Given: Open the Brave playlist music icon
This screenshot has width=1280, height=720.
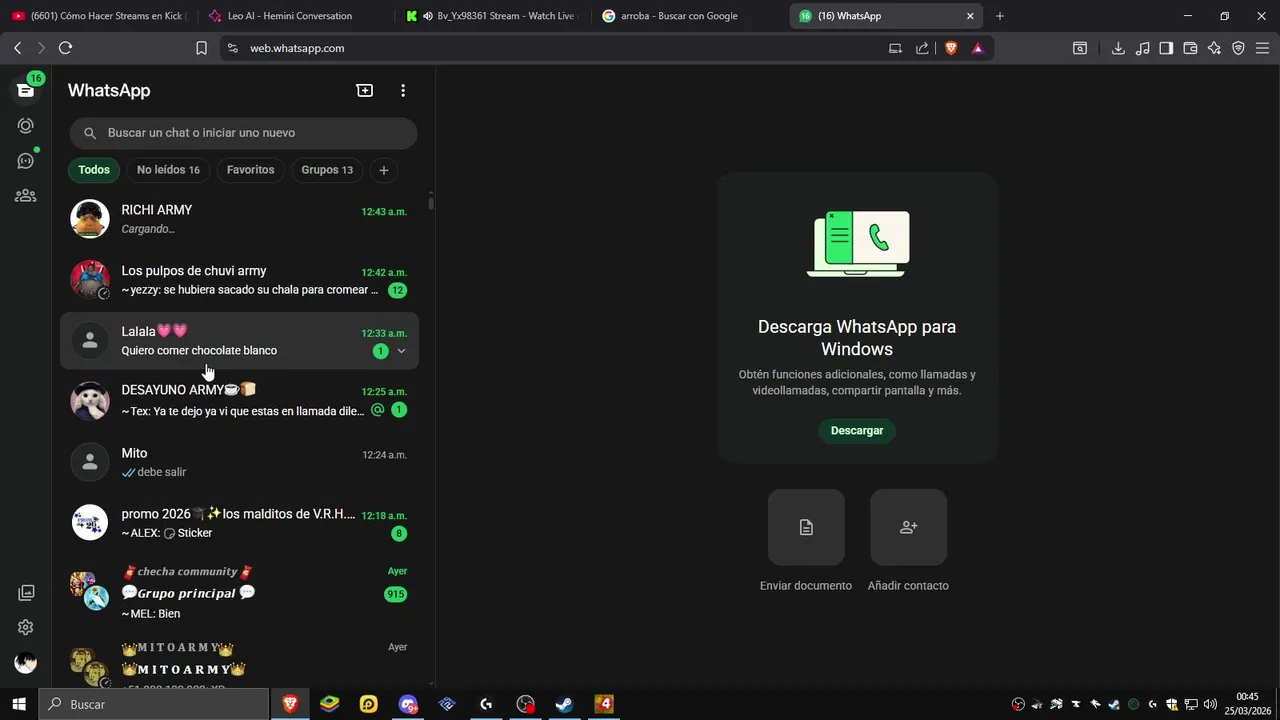Looking at the screenshot, I should [1143, 48].
